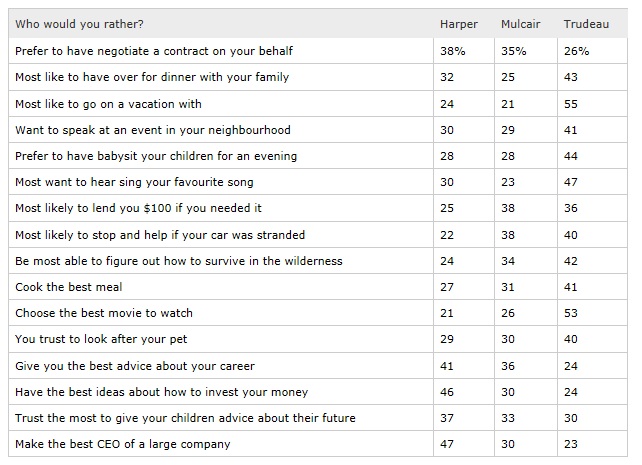Select the Mulcair column header
Image resolution: width=642 pixels, height=465 pixels.
520,24
